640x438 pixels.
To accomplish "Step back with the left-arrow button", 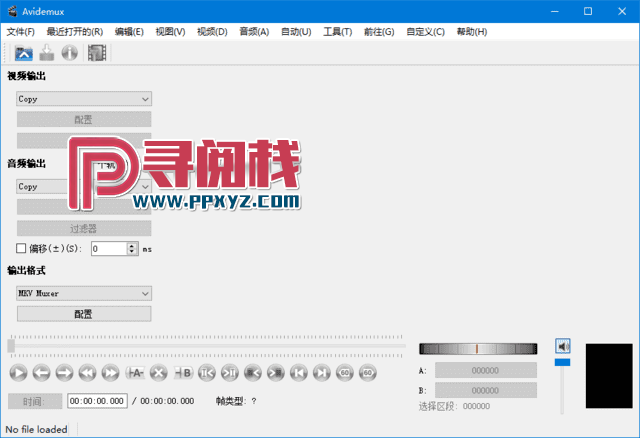I will 42,373.
